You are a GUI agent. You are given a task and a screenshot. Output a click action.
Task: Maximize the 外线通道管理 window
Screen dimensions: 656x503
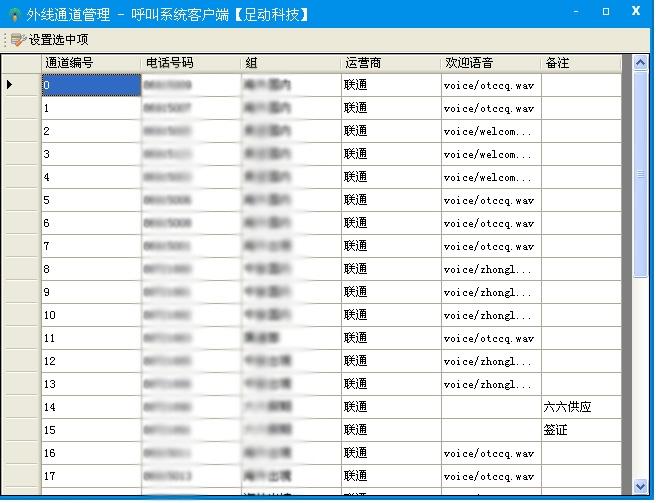click(x=606, y=11)
